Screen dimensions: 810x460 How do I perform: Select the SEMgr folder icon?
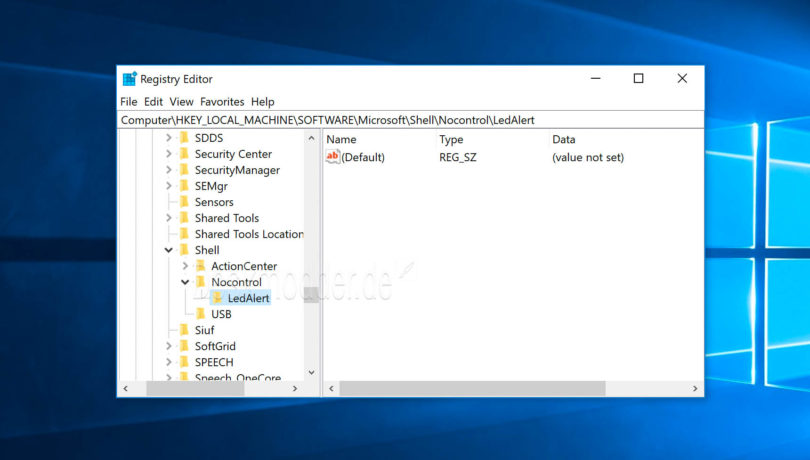pyautogui.click(x=184, y=186)
